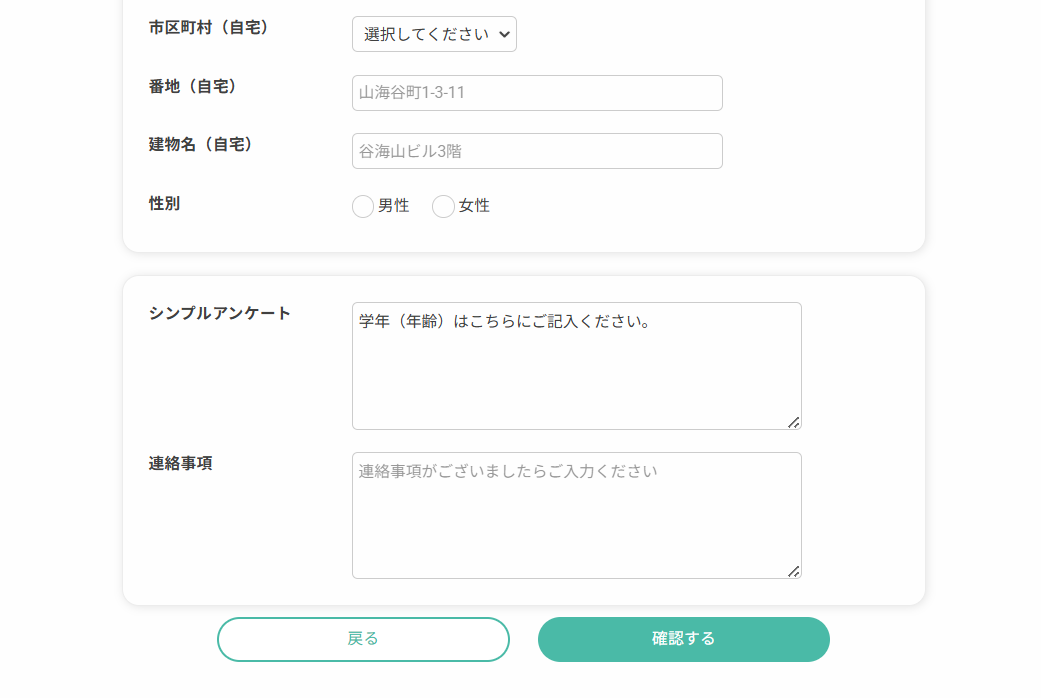
Task: Click the 性別 field label
Action: click(x=164, y=203)
